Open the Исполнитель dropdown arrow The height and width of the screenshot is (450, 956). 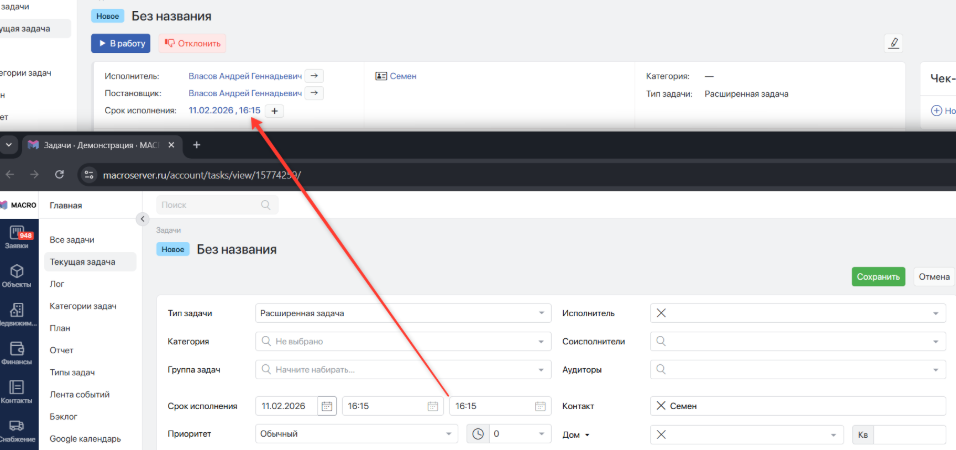click(x=935, y=313)
